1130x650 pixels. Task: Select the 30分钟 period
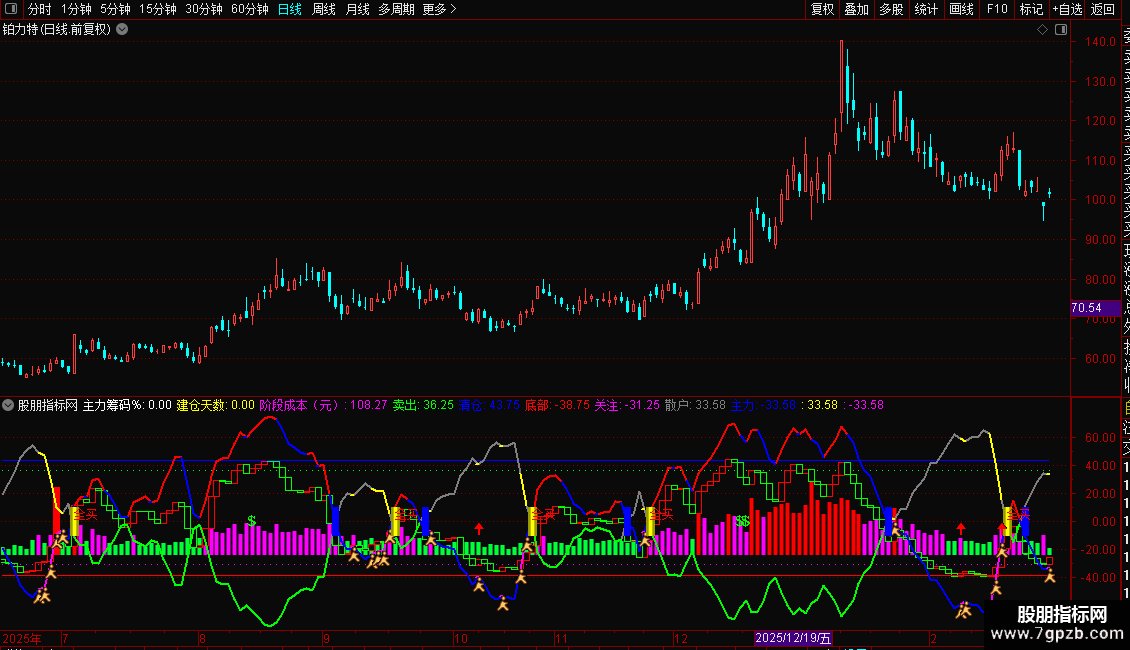(x=204, y=9)
